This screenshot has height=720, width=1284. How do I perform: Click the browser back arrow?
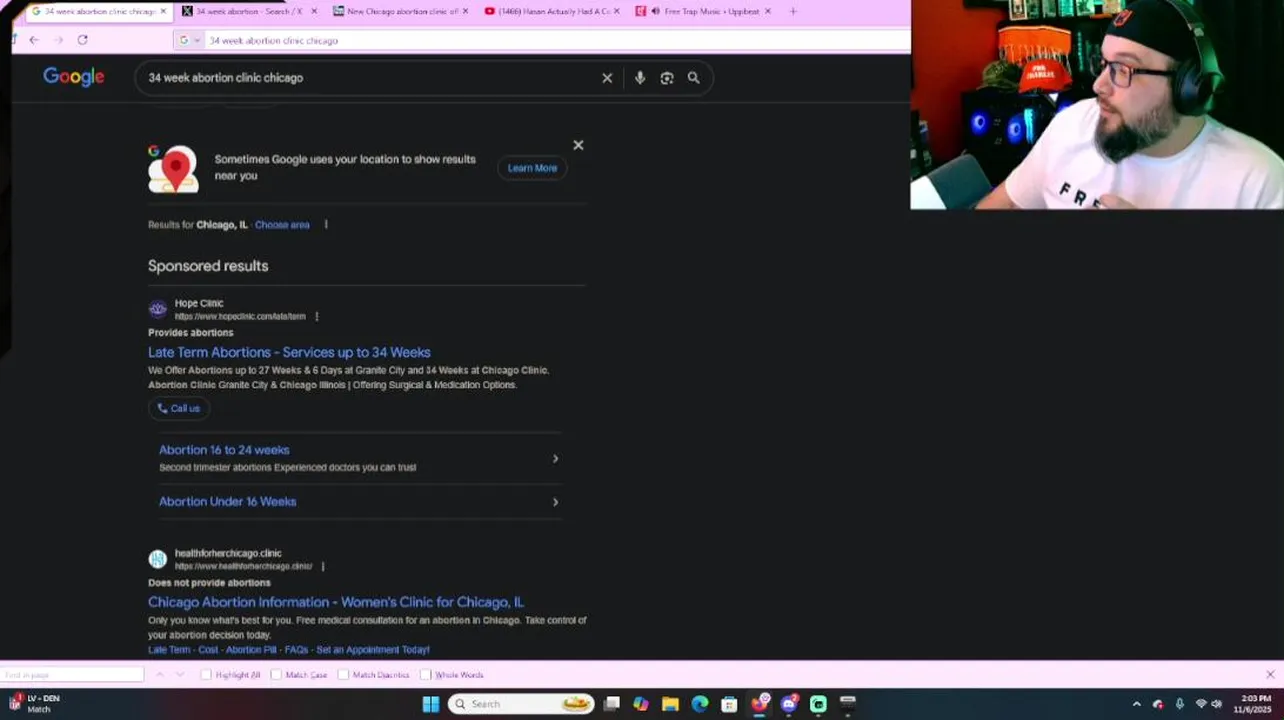coord(34,40)
